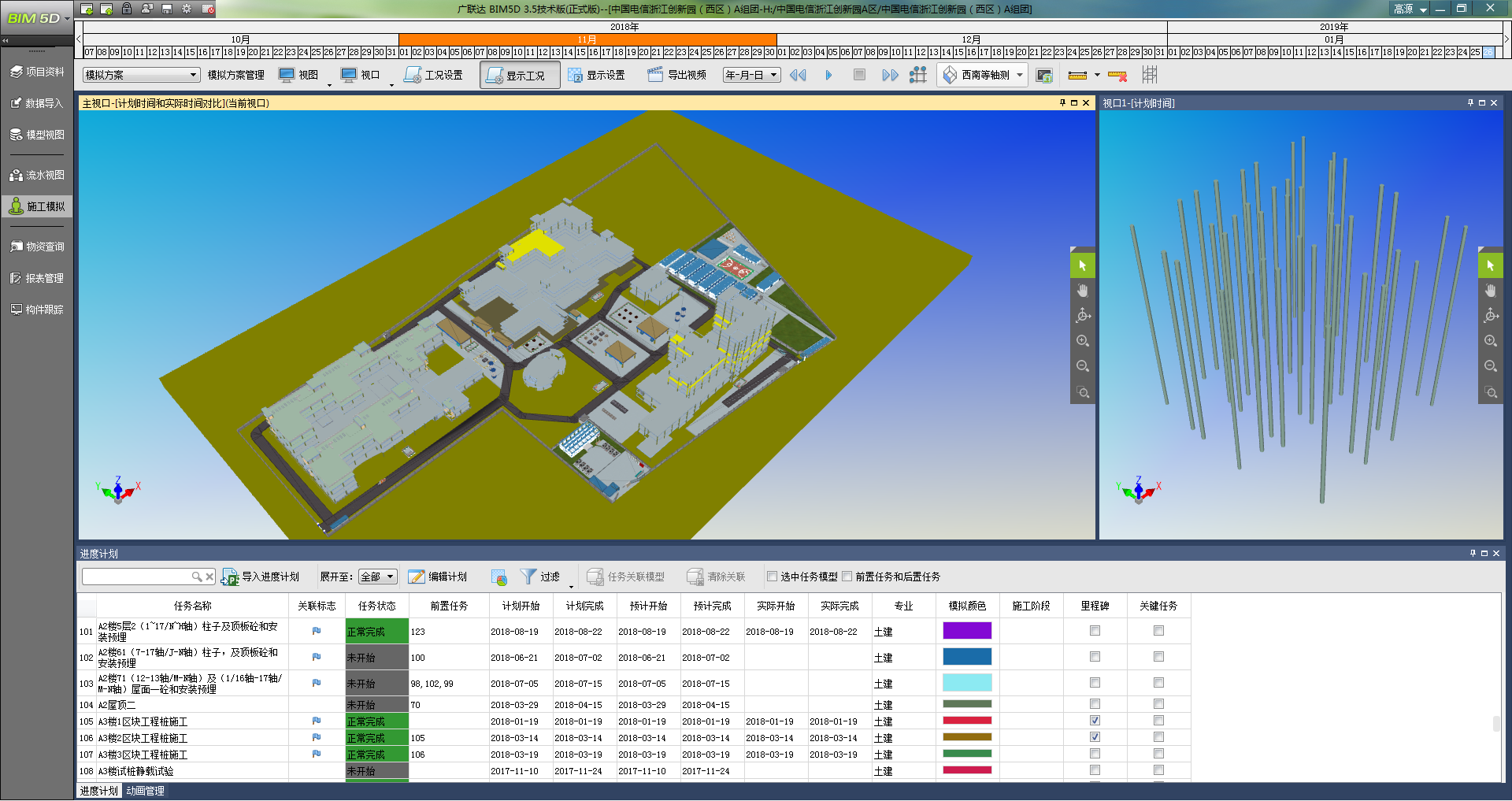Open the BIM 5D application menu arrow
This screenshot has width=1512, height=801.
pos(67,18)
